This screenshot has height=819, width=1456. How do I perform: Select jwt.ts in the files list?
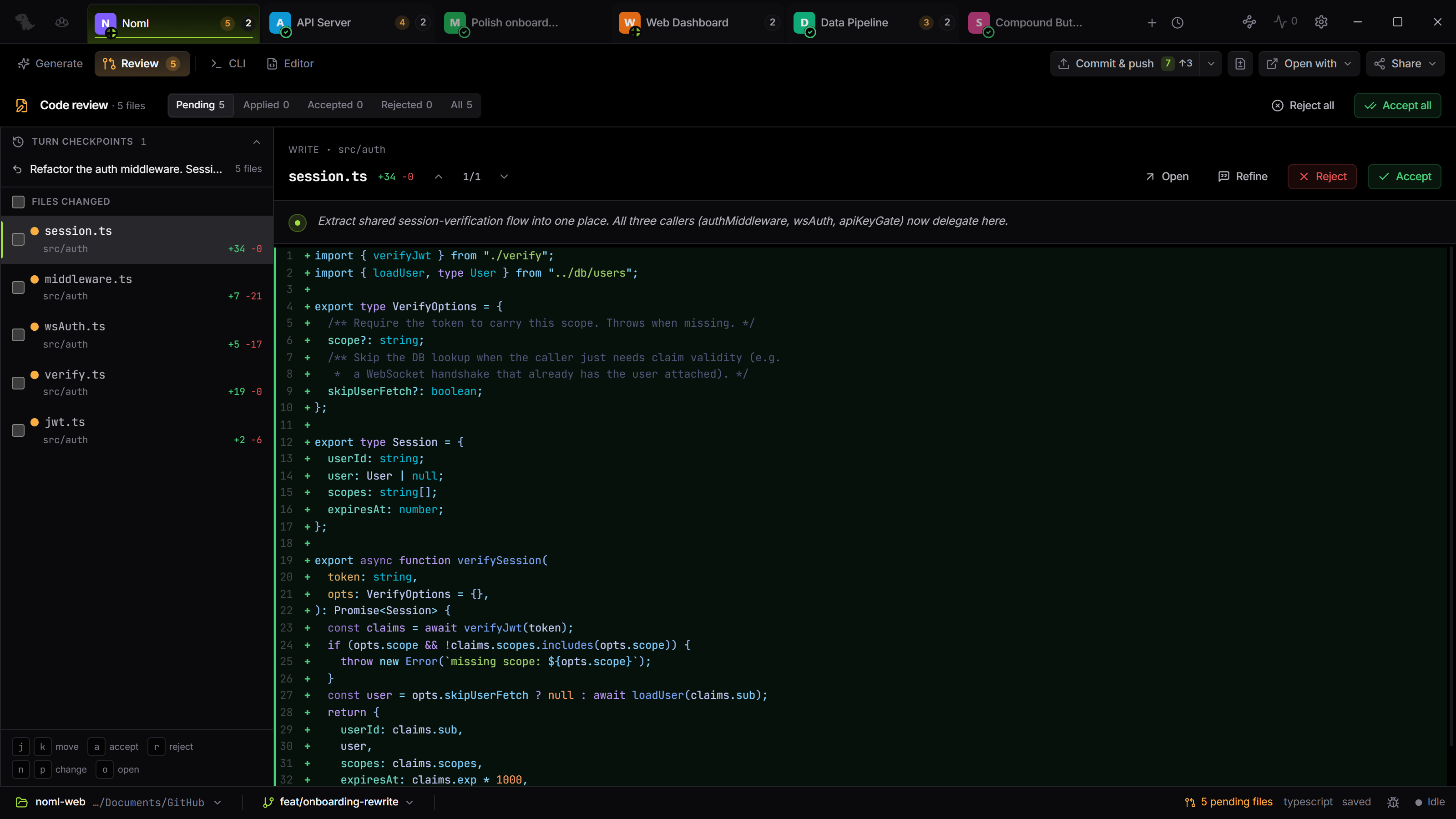pyautogui.click(x=137, y=431)
